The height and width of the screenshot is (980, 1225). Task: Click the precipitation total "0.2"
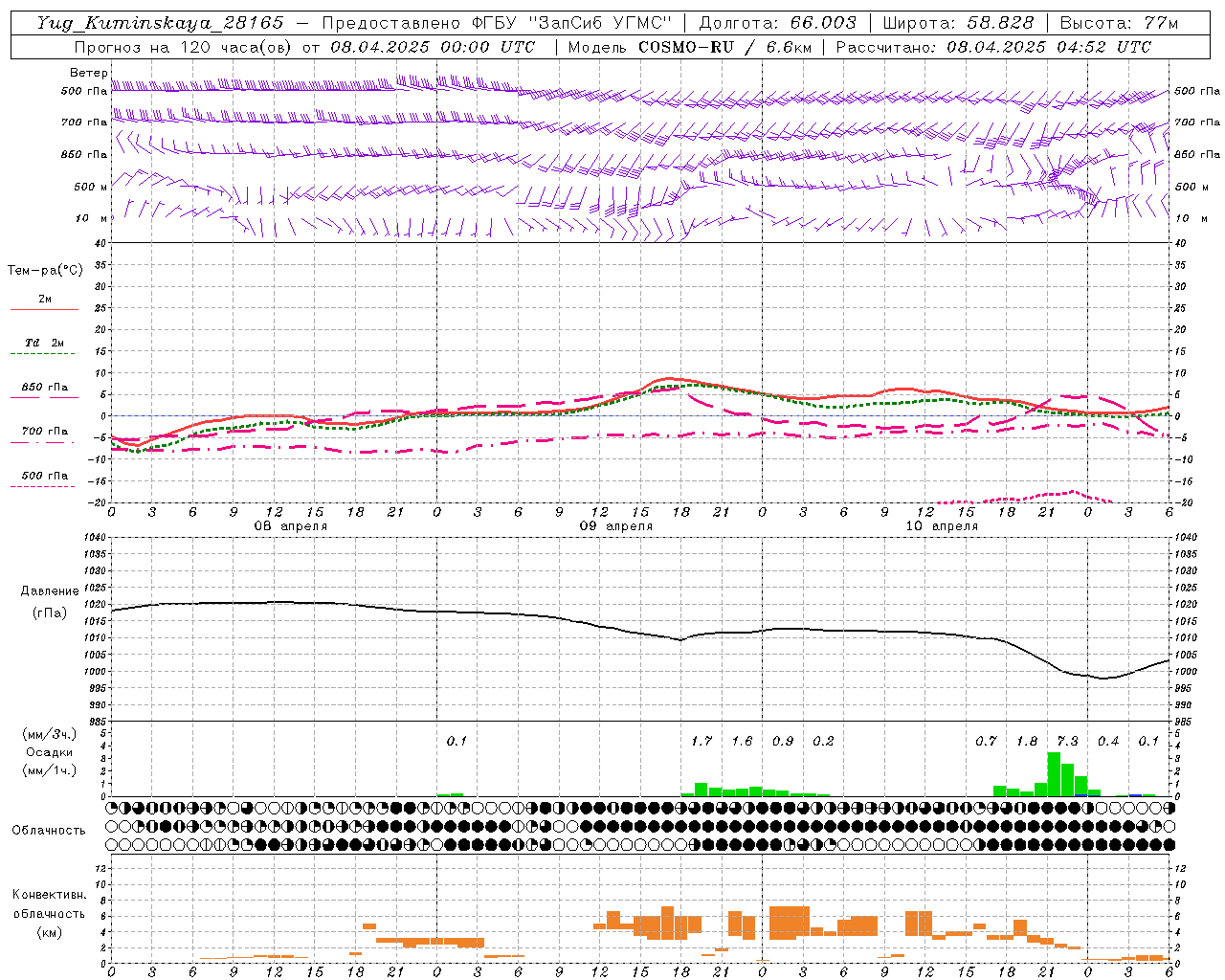[823, 741]
